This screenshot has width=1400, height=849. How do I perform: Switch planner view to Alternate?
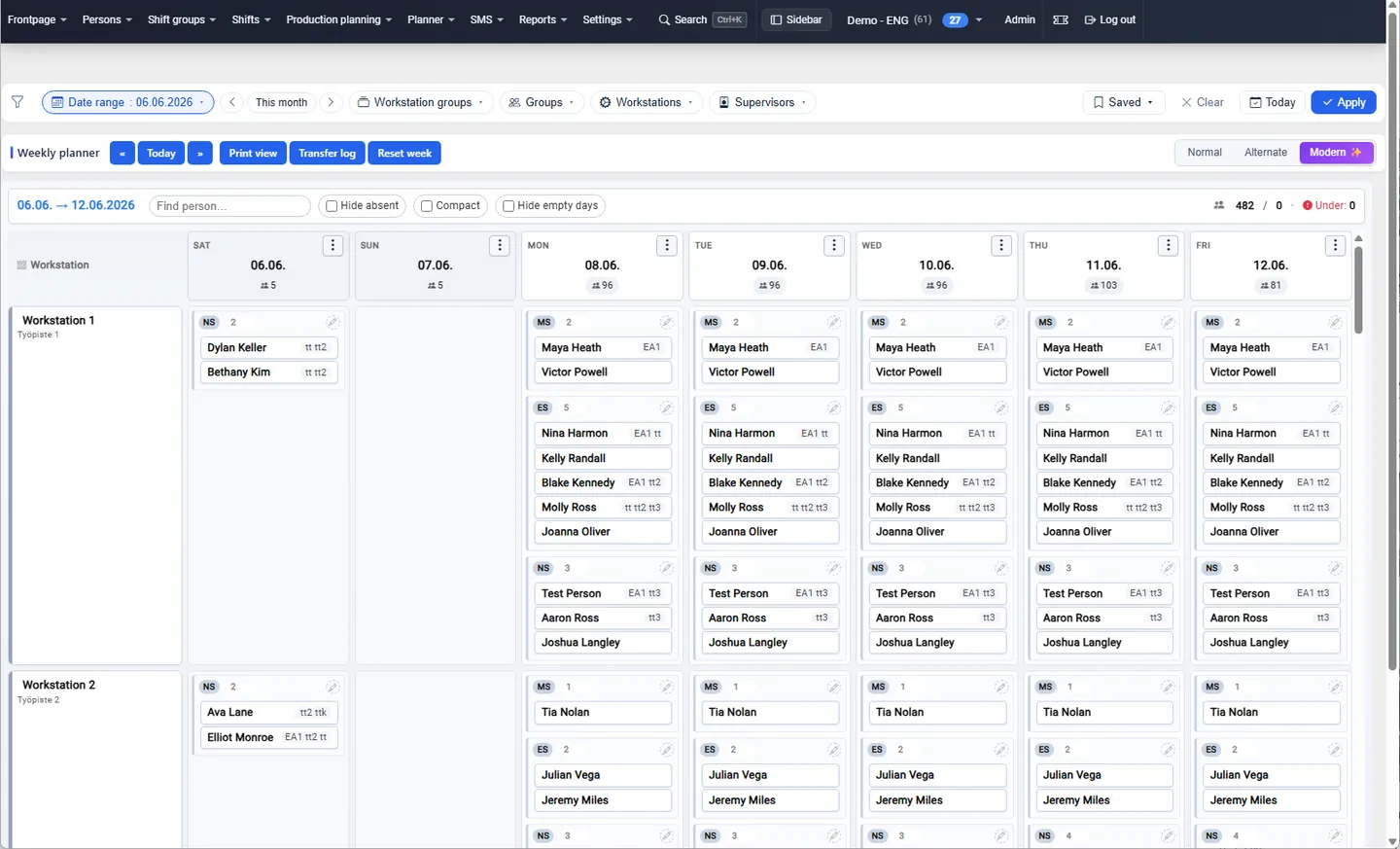pos(1266,153)
